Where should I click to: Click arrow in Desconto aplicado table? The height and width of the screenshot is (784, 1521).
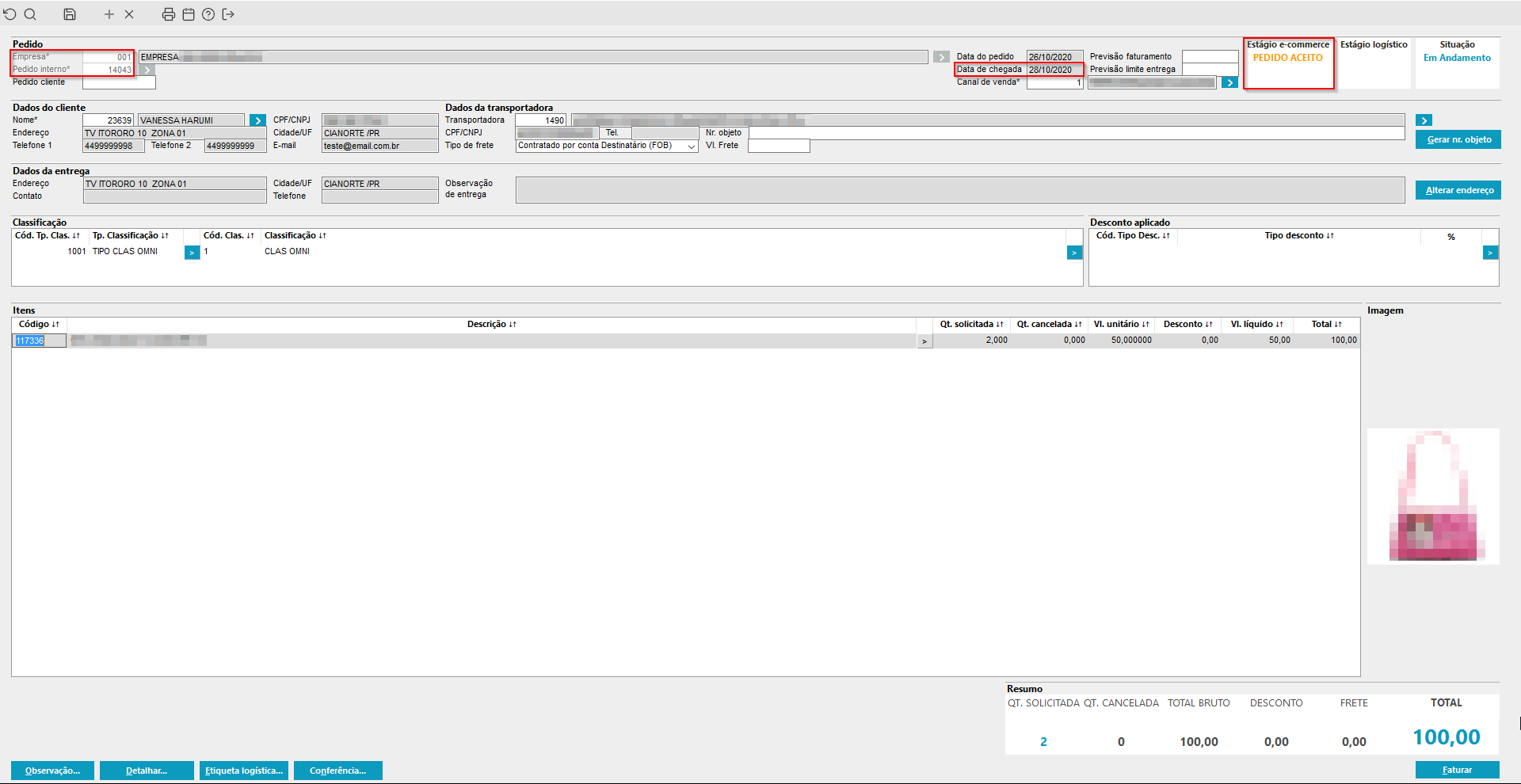pyautogui.click(x=1490, y=253)
